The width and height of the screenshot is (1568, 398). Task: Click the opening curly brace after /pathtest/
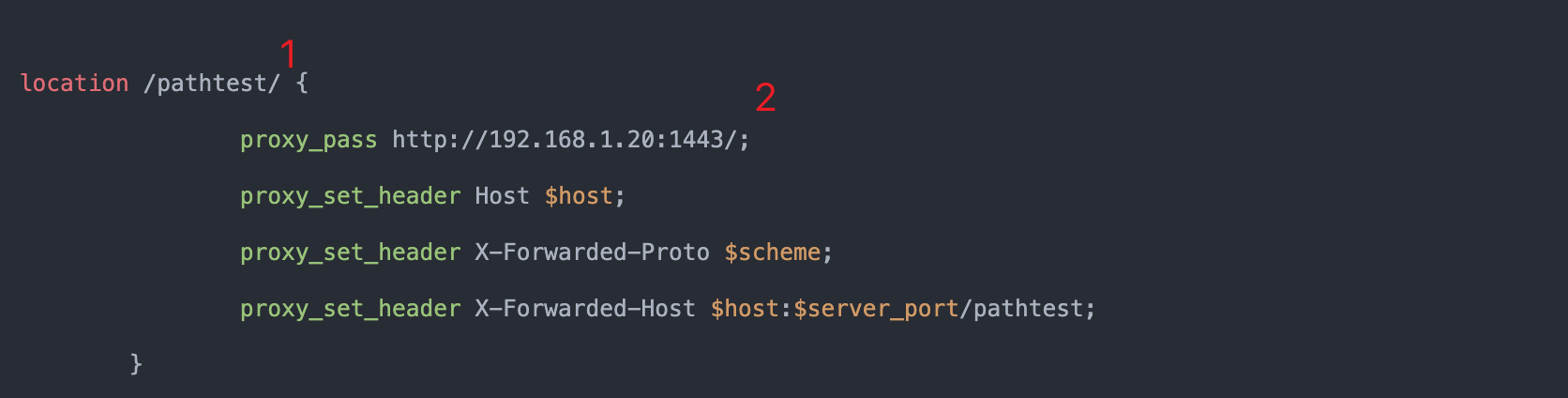tap(302, 84)
